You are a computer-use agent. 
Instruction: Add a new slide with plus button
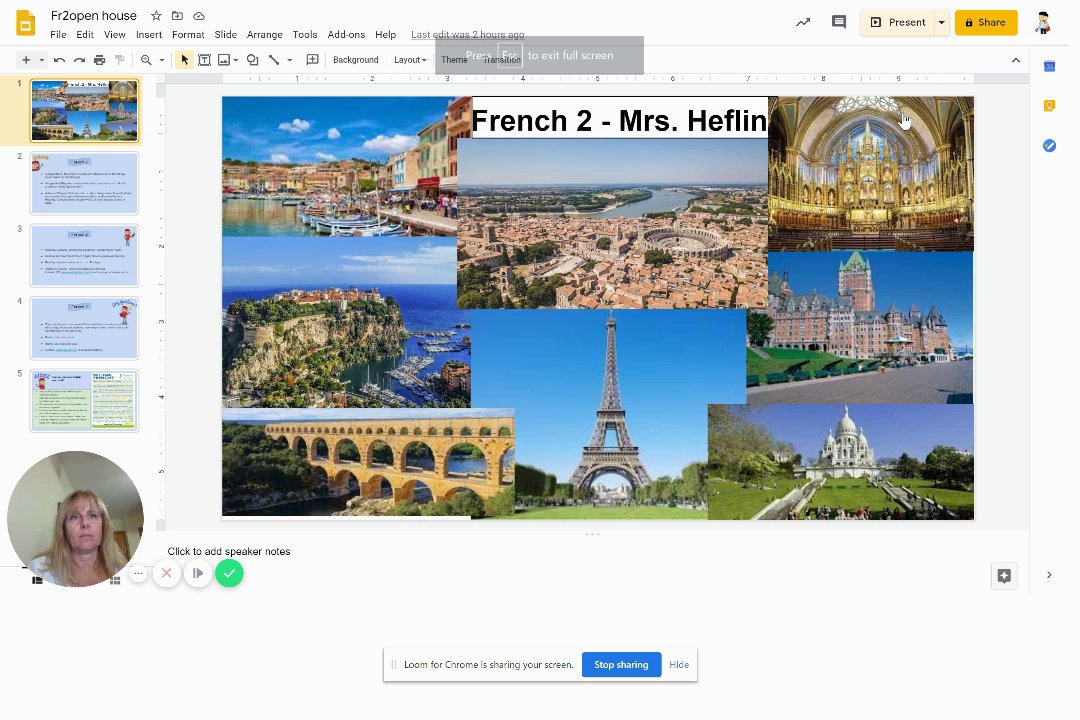[26, 60]
